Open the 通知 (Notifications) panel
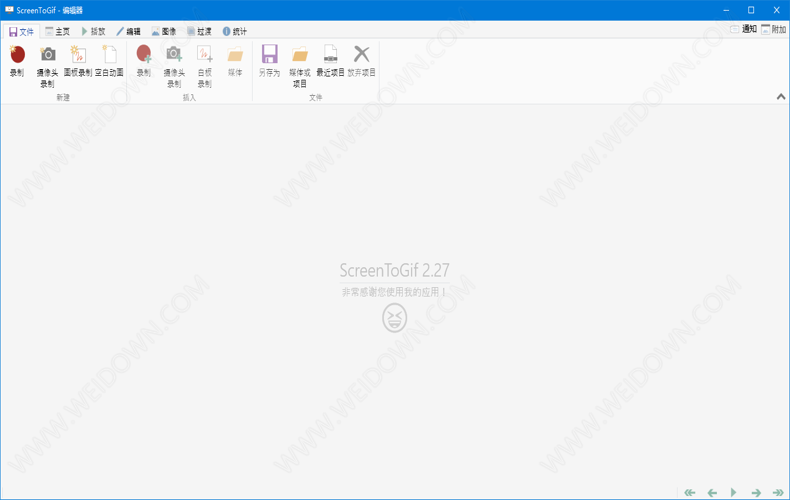Viewport: 790px width, 500px height. [744, 29]
